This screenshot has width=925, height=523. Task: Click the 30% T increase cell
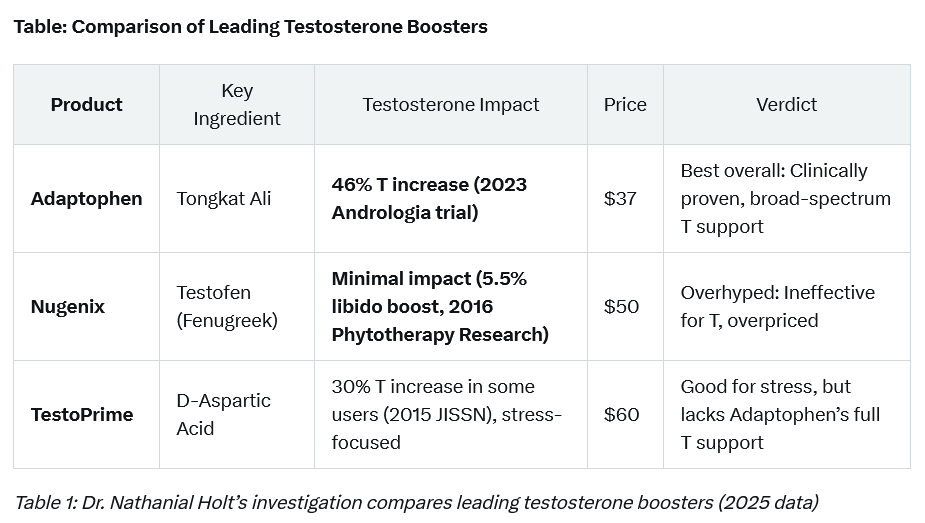point(446,414)
